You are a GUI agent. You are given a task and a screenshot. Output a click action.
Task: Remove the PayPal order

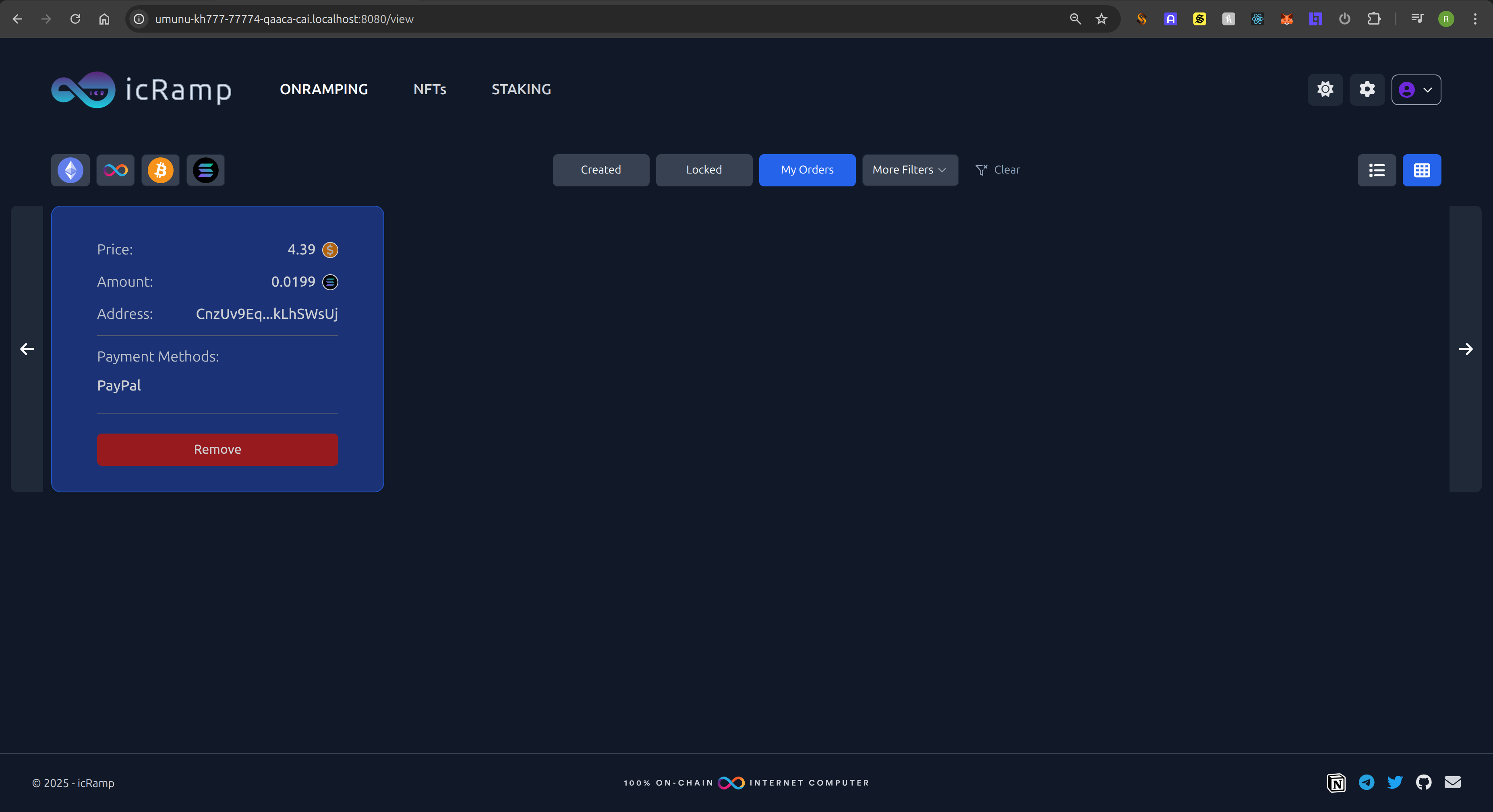217,449
